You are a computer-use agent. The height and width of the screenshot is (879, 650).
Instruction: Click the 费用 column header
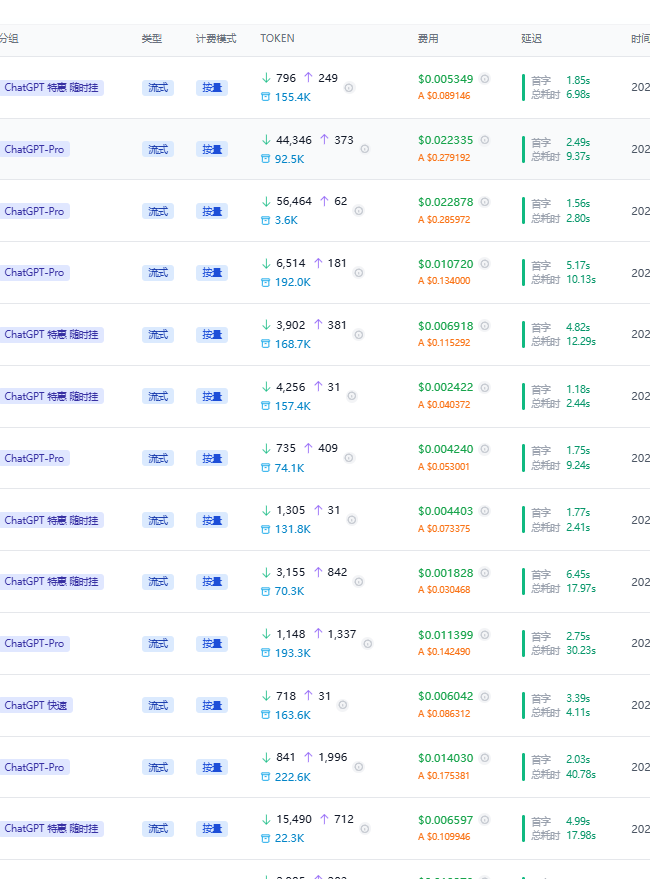[x=428, y=39]
